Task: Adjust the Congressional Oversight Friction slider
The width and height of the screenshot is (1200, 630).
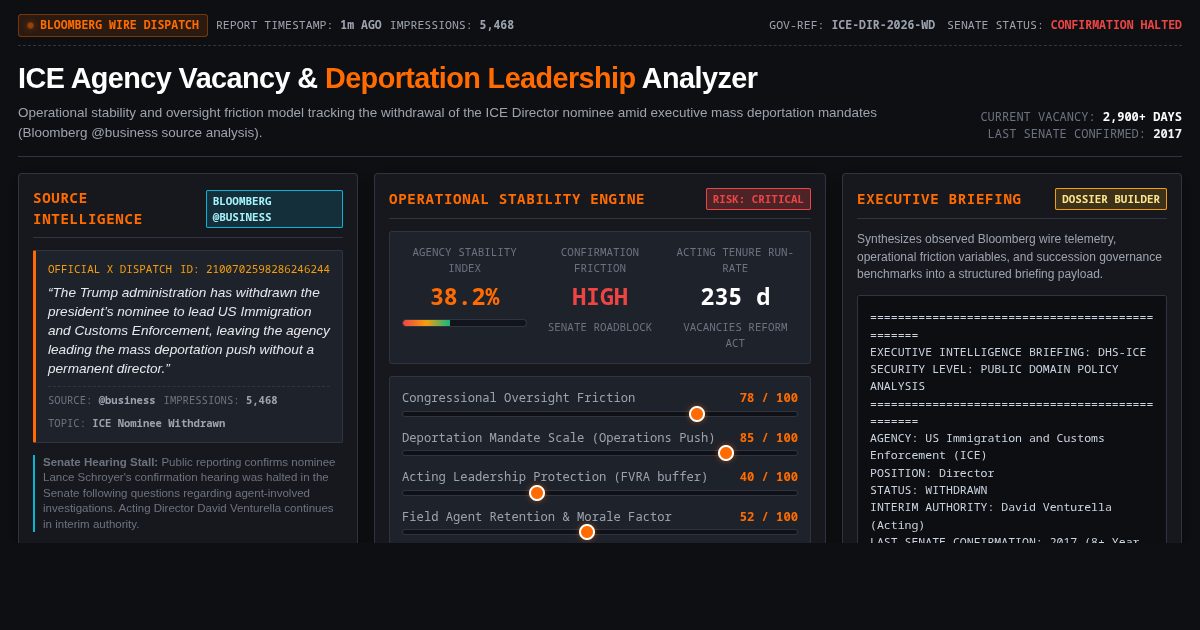Action: coord(600,414)
